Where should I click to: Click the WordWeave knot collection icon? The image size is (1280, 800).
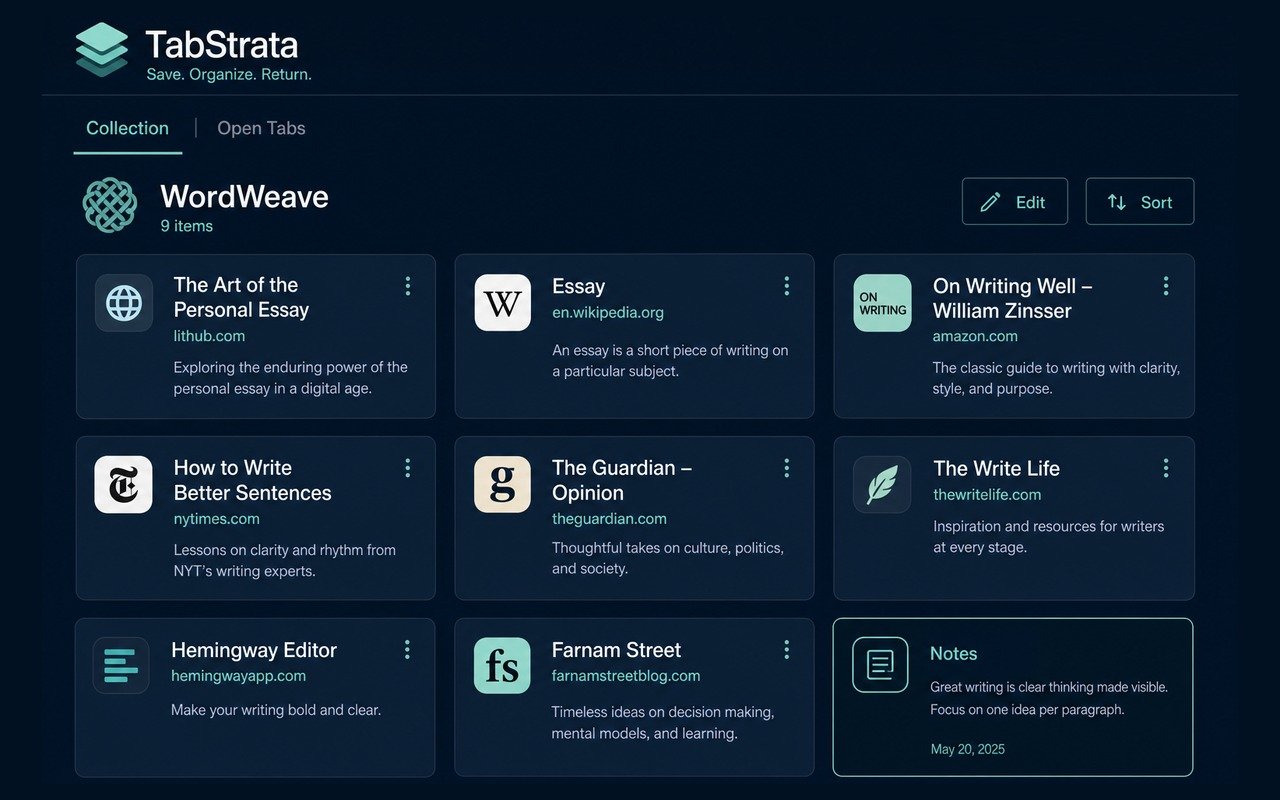coord(109,205)
